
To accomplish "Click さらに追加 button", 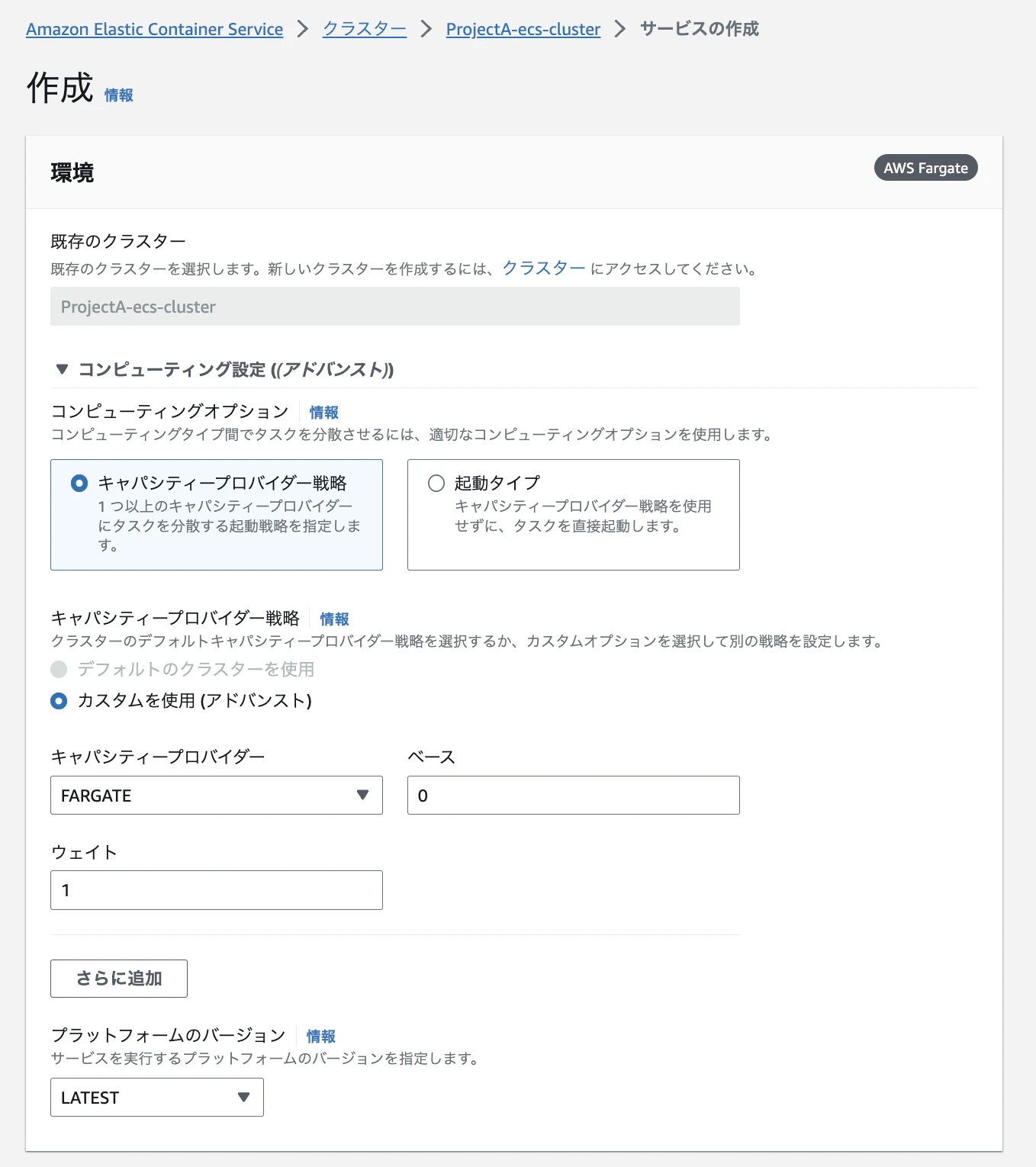I will (119, 979).
